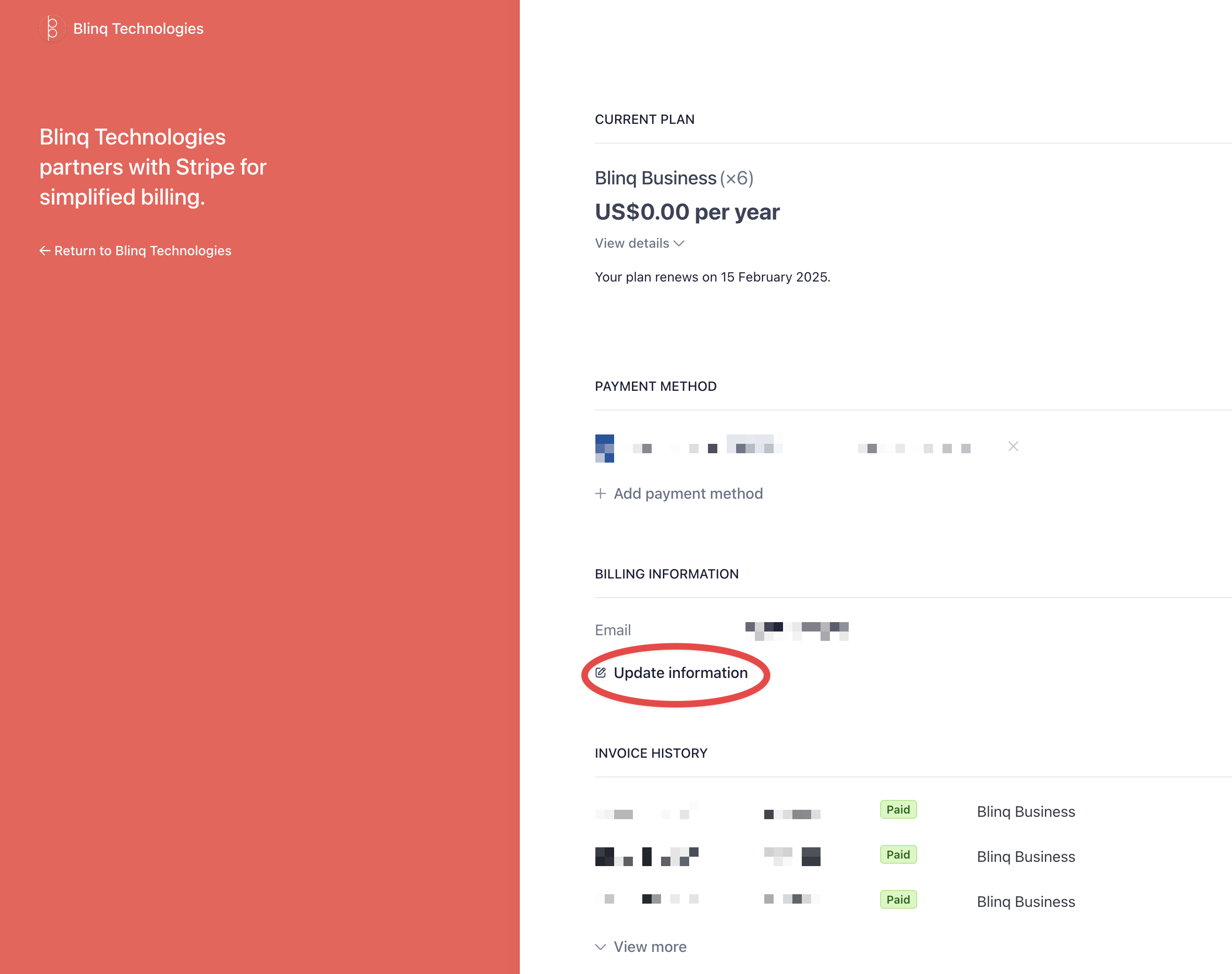Expand View more invoices
This screenshot has width=1232, height=974.
point(641,947)
